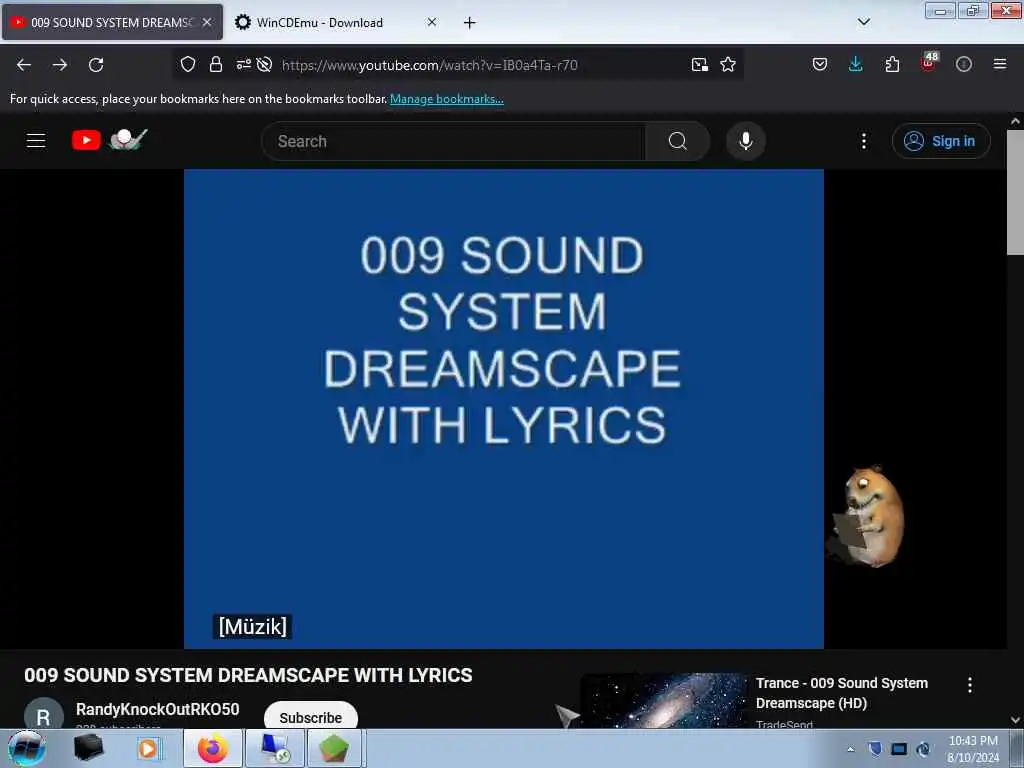Close the 009 SOUND SYSTEM tab

tap(207, 22)
